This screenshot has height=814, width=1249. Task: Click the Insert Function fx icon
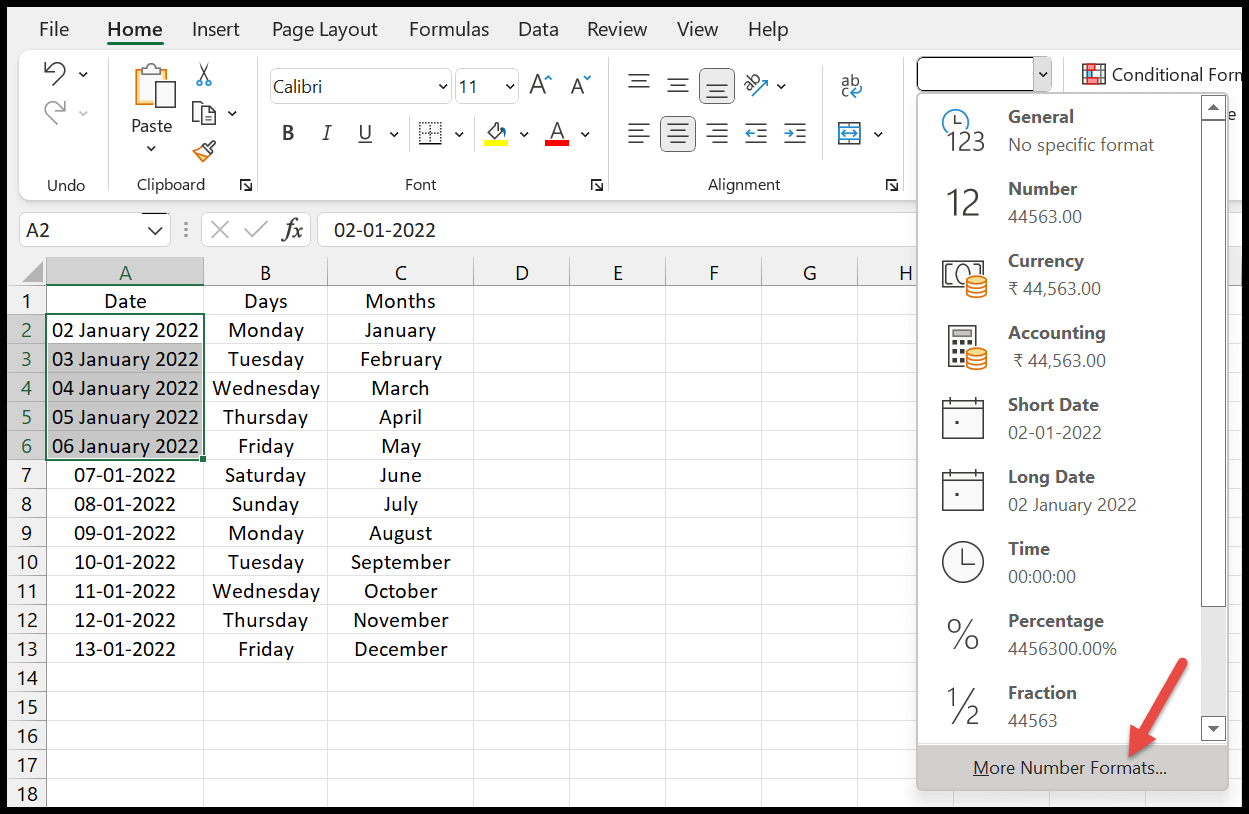(x=292, y=230)
